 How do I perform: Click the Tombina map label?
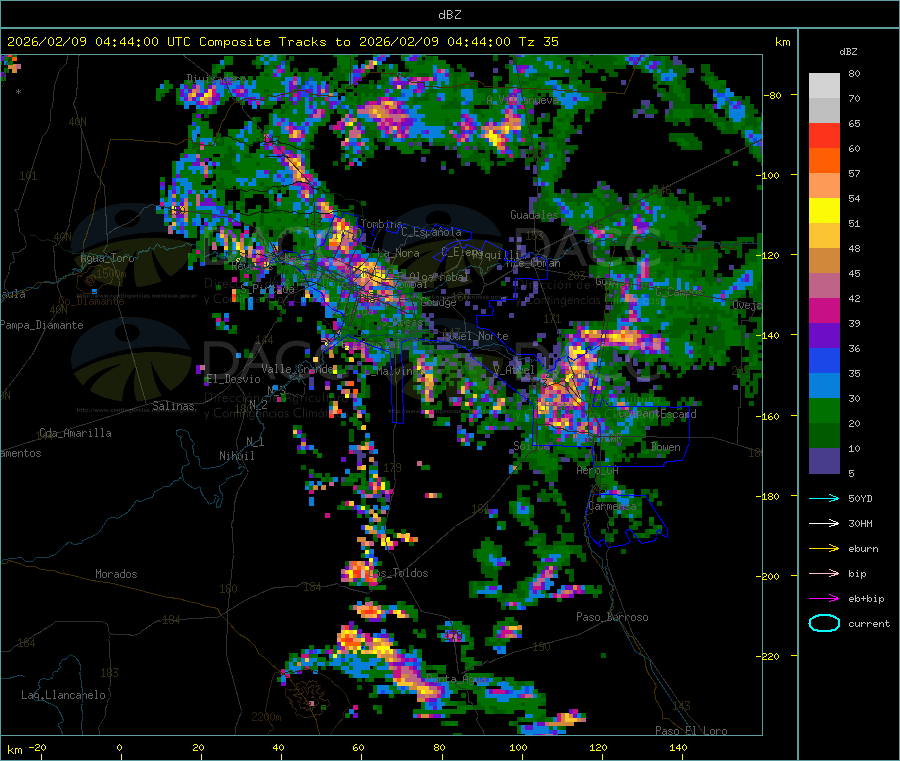(x=381, y=224)
